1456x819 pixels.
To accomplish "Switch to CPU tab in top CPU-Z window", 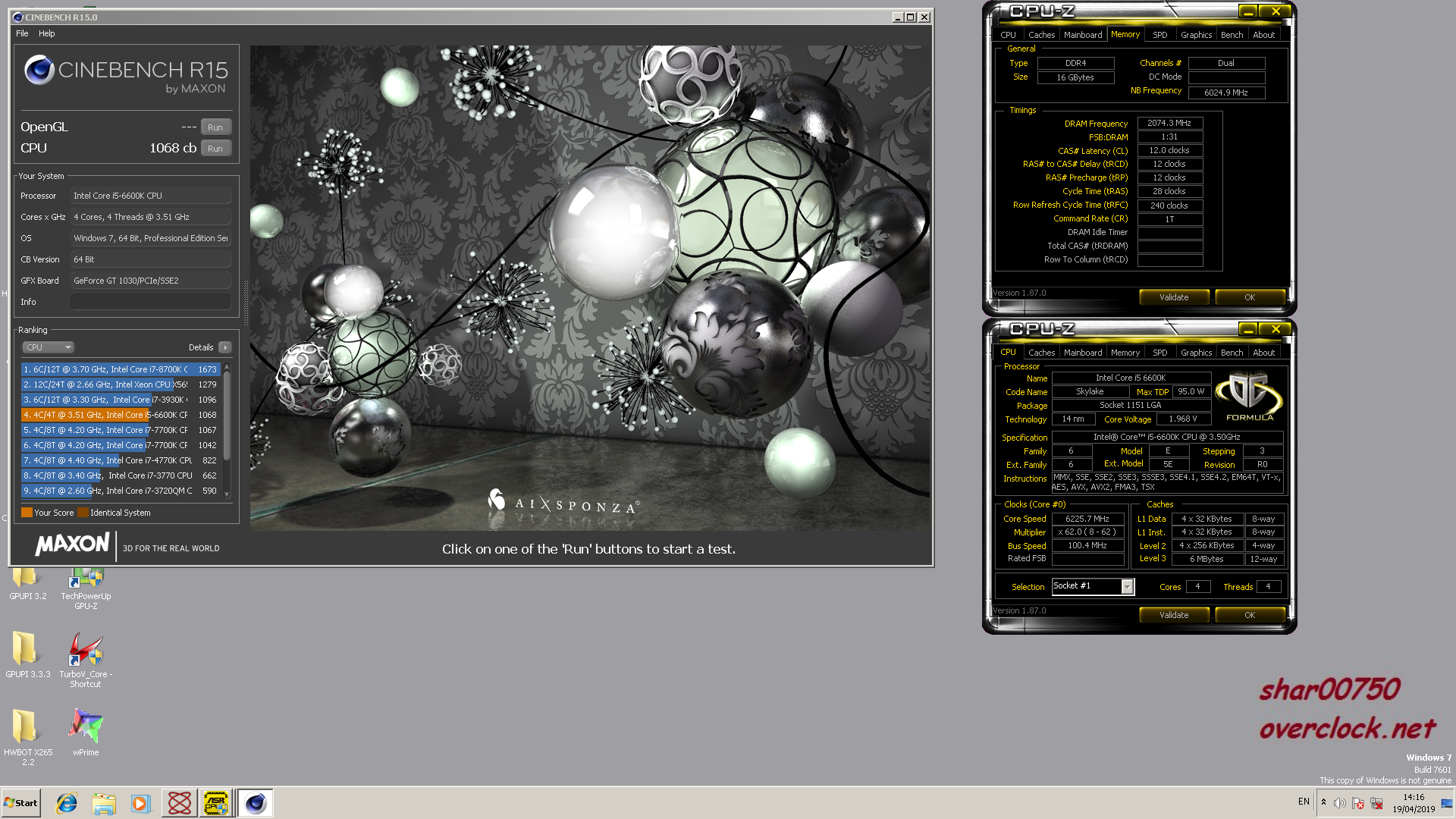I will click(x=1008, y=35).
